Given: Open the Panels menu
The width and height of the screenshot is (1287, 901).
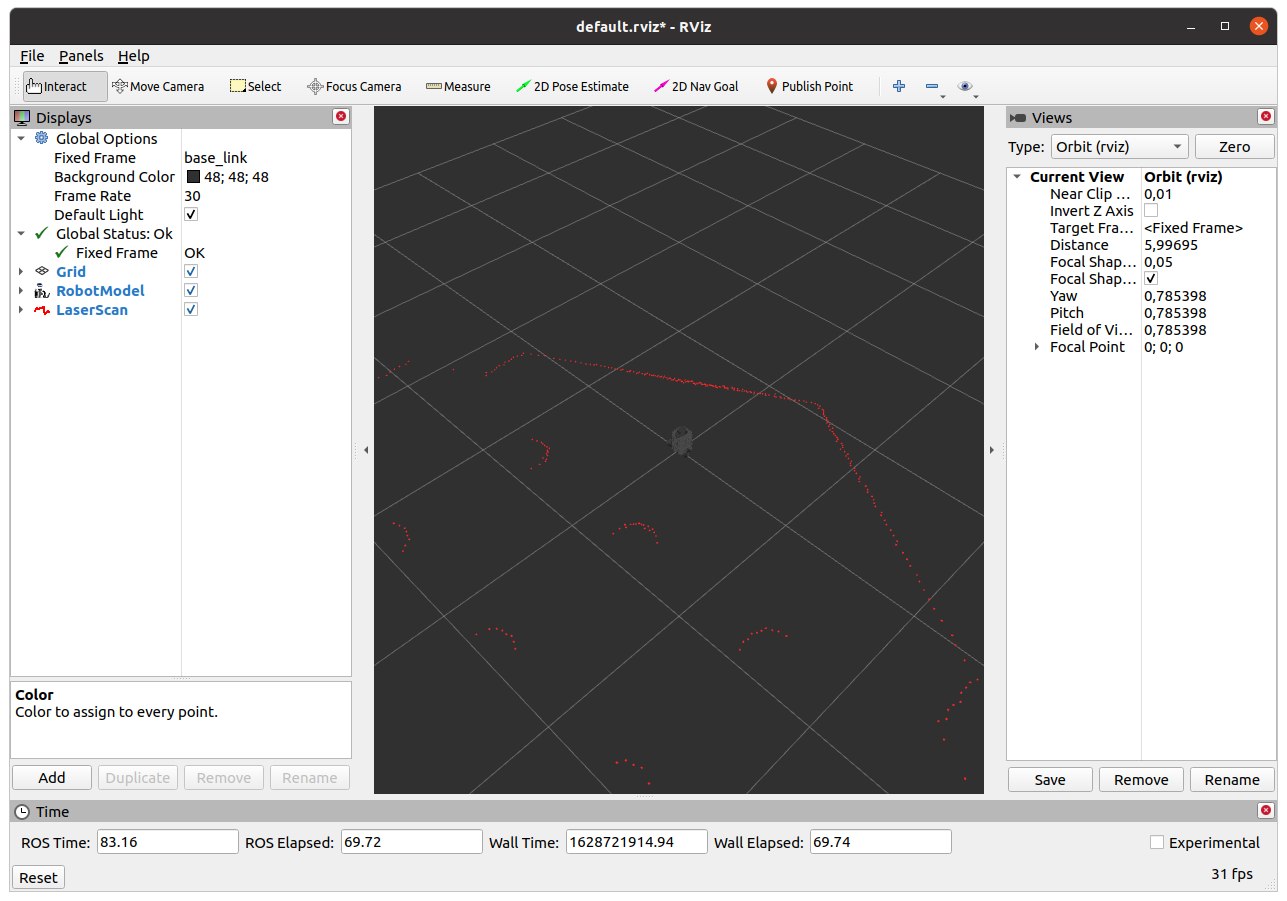Looking at the screenshot, I should click(x=81, y=56).
